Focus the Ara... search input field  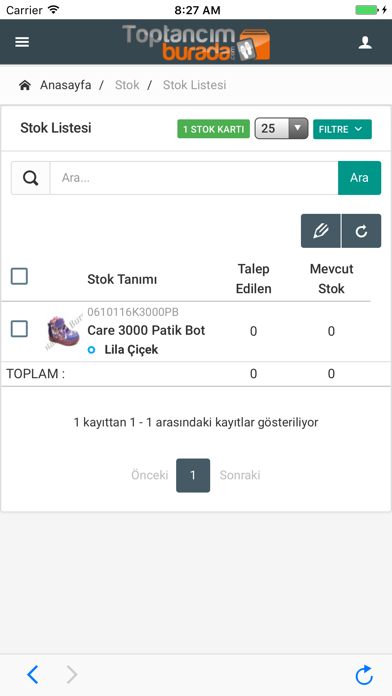[x=194, y=178]
